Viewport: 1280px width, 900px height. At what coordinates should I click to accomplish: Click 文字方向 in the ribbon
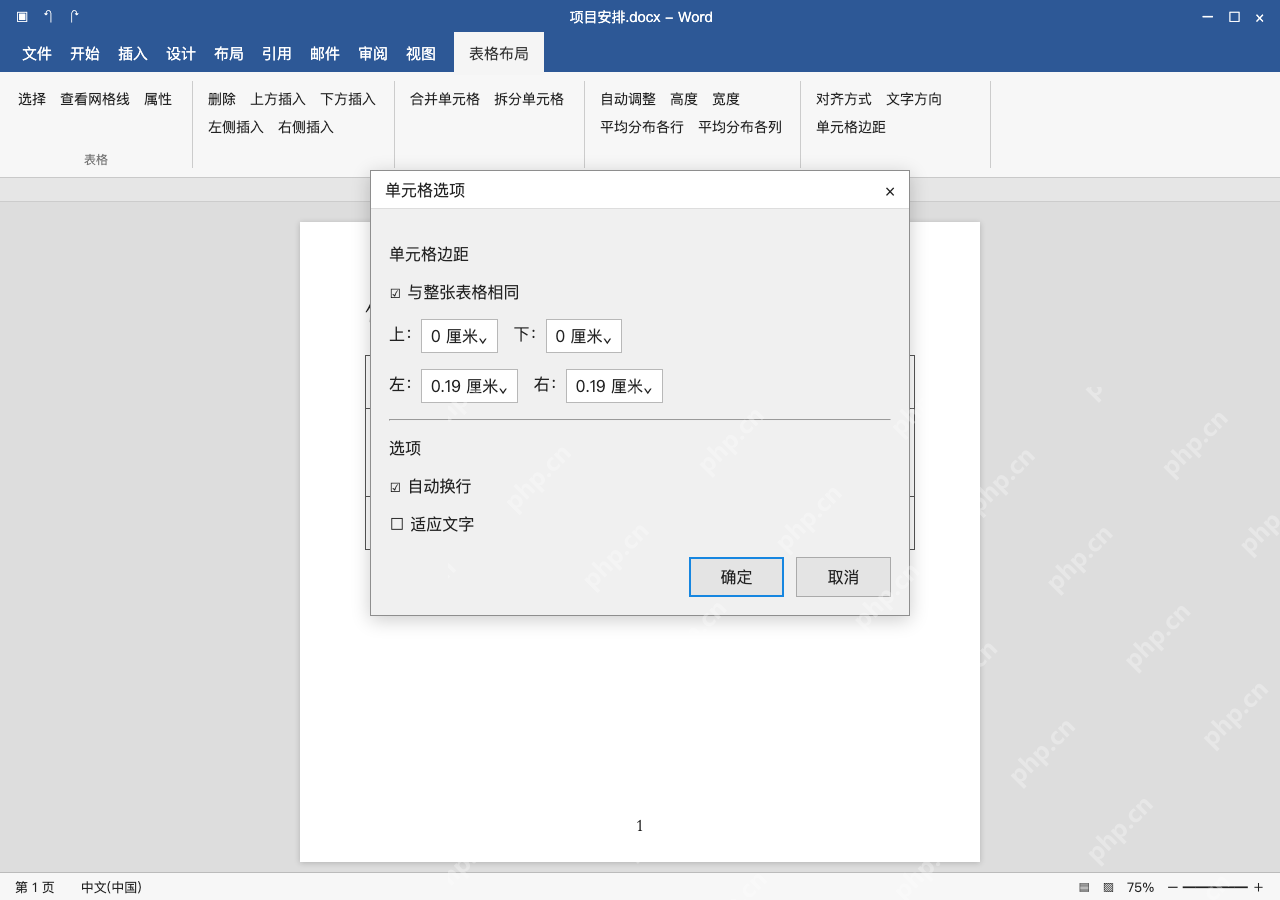914,99
